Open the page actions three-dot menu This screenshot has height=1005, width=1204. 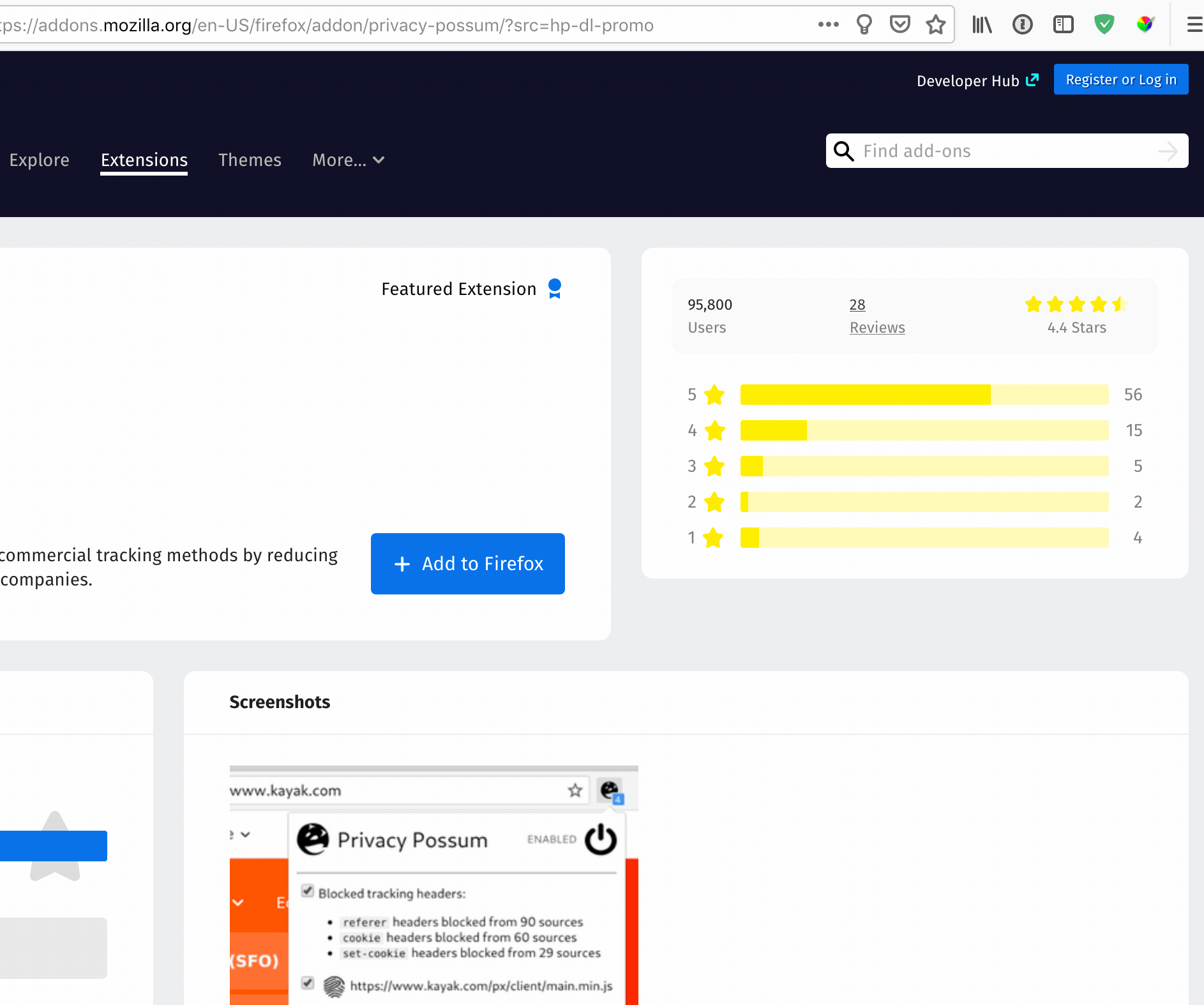(x=828, y=25)
